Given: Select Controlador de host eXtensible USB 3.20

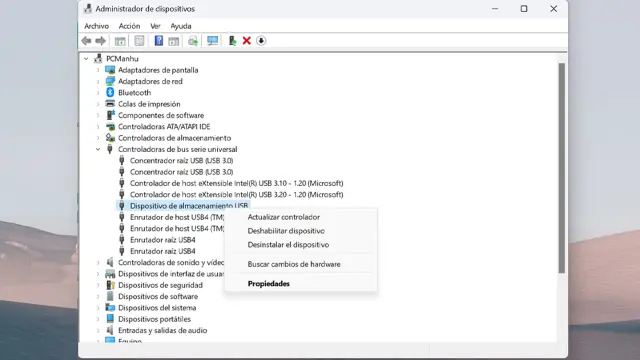Looking at the screenshot, I should 237,195.
